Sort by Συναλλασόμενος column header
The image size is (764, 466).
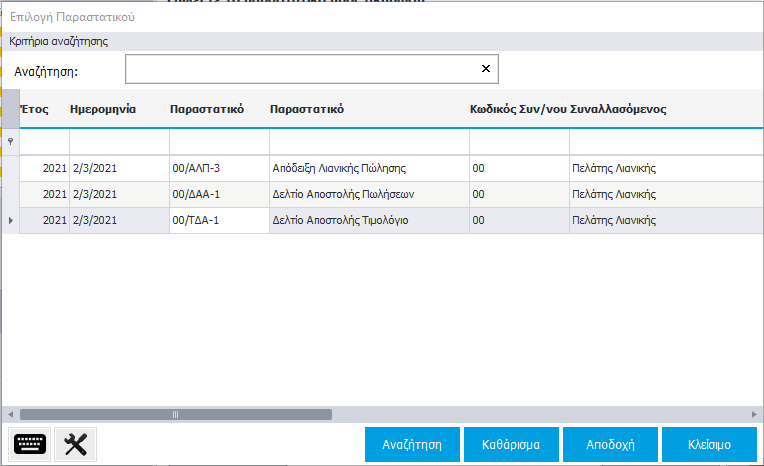click(618, 109)
